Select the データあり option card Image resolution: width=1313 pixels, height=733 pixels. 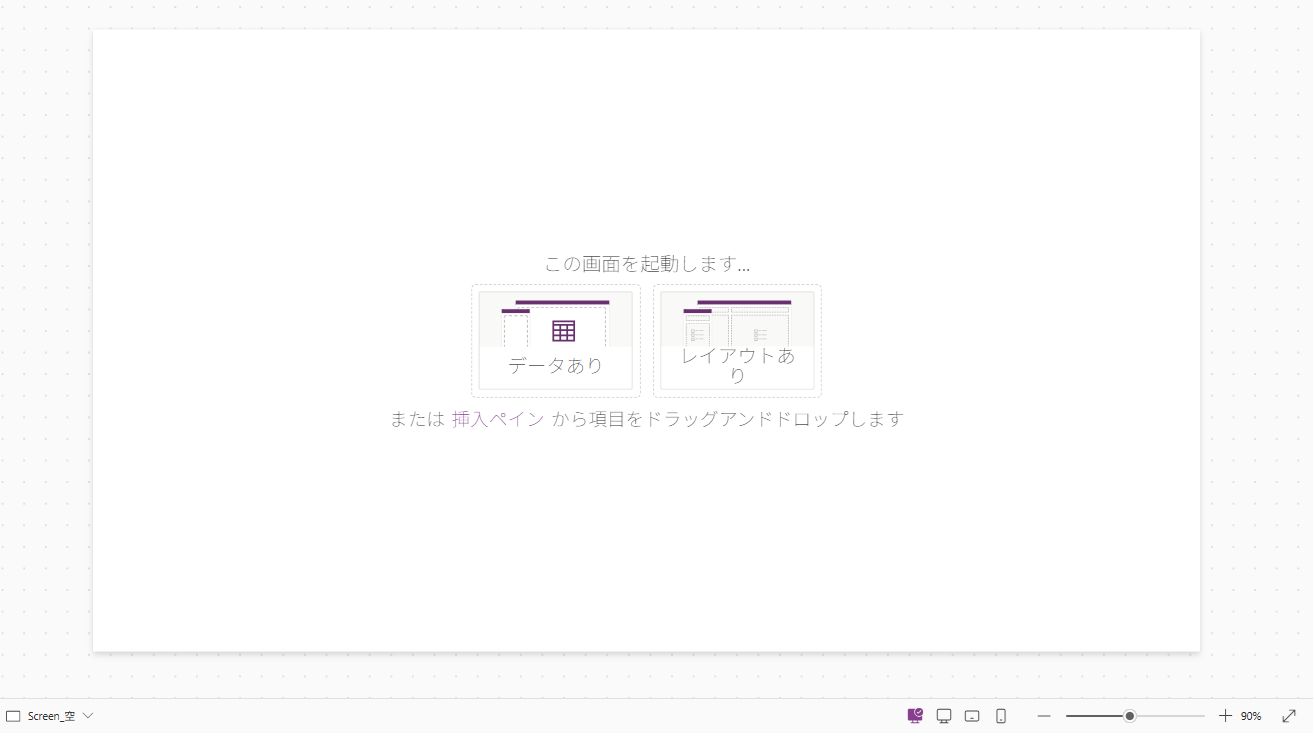click(555, 340)
